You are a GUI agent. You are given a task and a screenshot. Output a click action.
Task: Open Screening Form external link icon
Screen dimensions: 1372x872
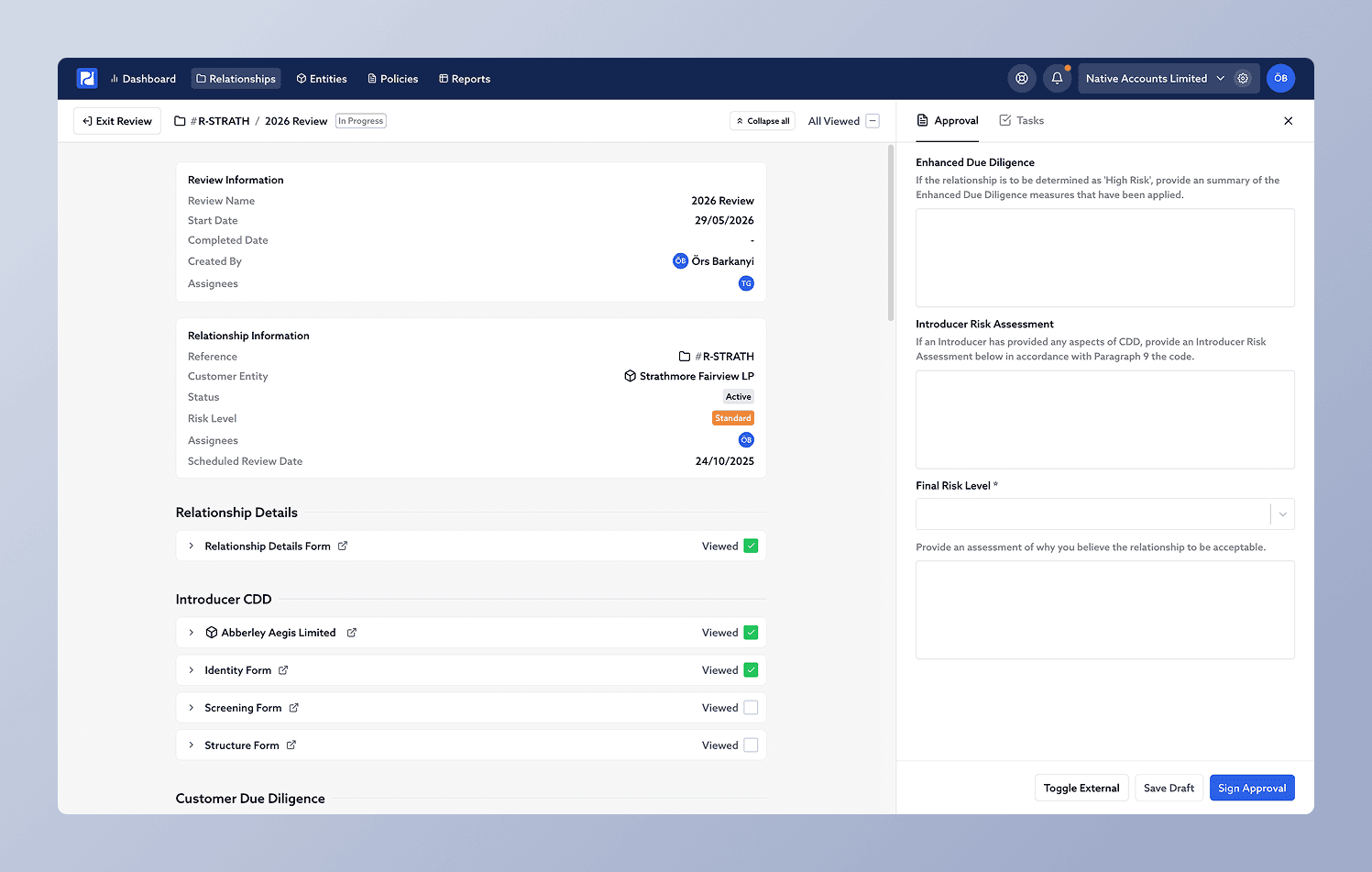(294, 708)
